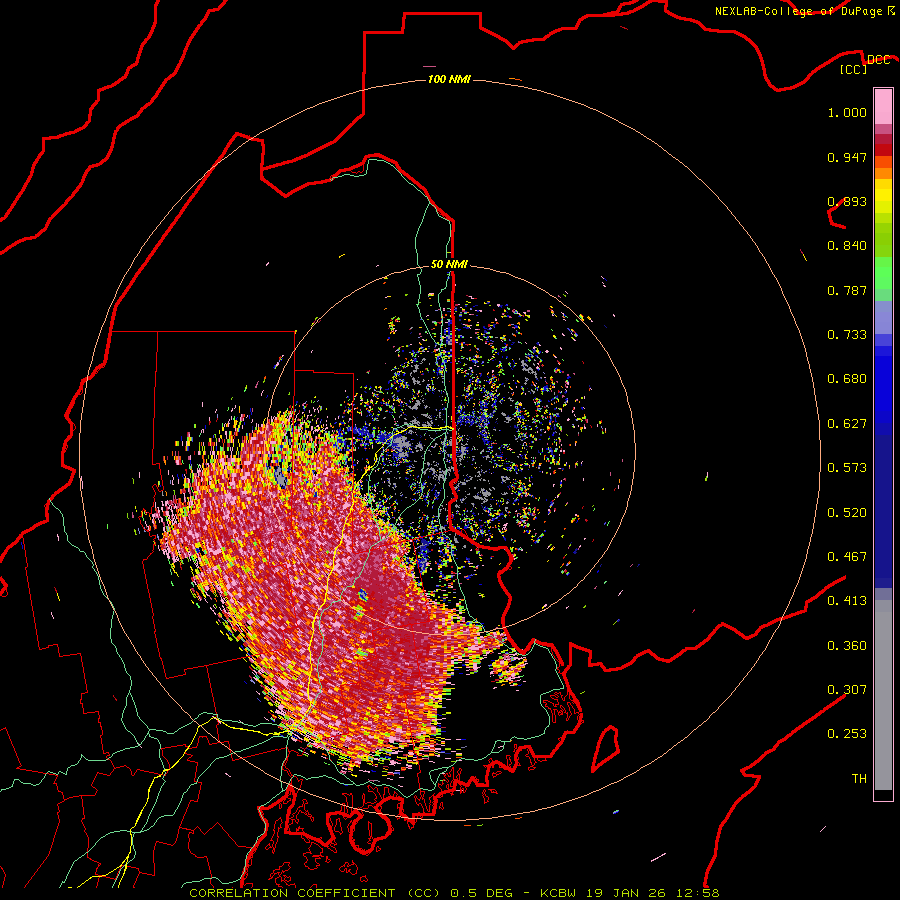Pick the large gray swatch on color bar
Image resolution: width=900 pixels, height=900 pixels.
pos(883,700)
